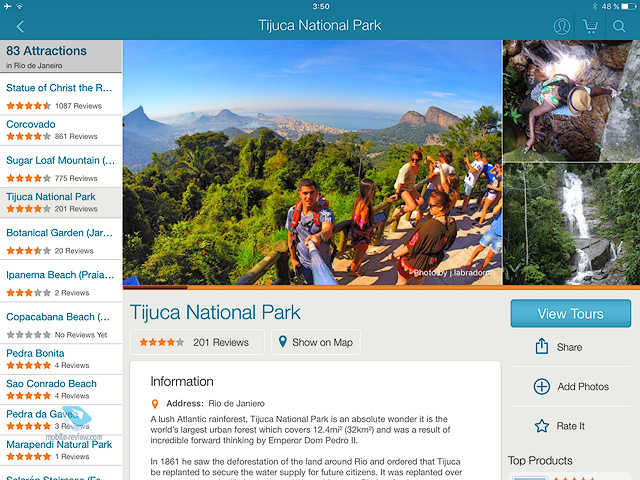The height and width of the screenshot is (480, 640).
Task: Select Corcovado in the attractions list
Action: pos(61,130)
